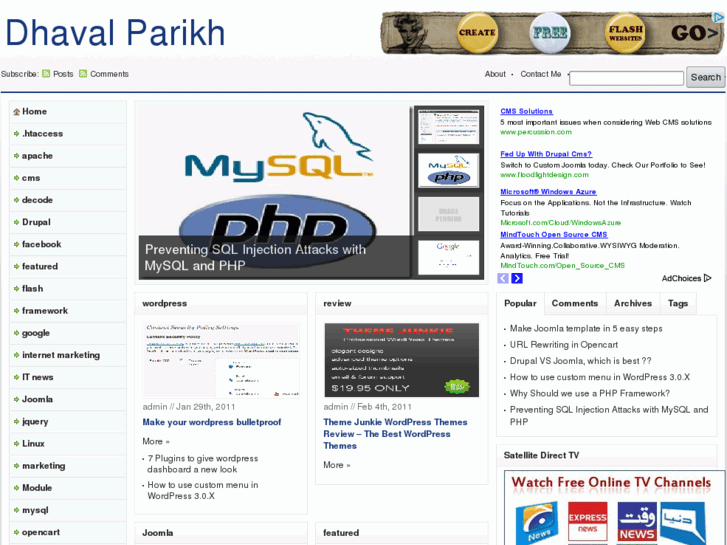Open the internet marketing sidebar category

[68, 355]
